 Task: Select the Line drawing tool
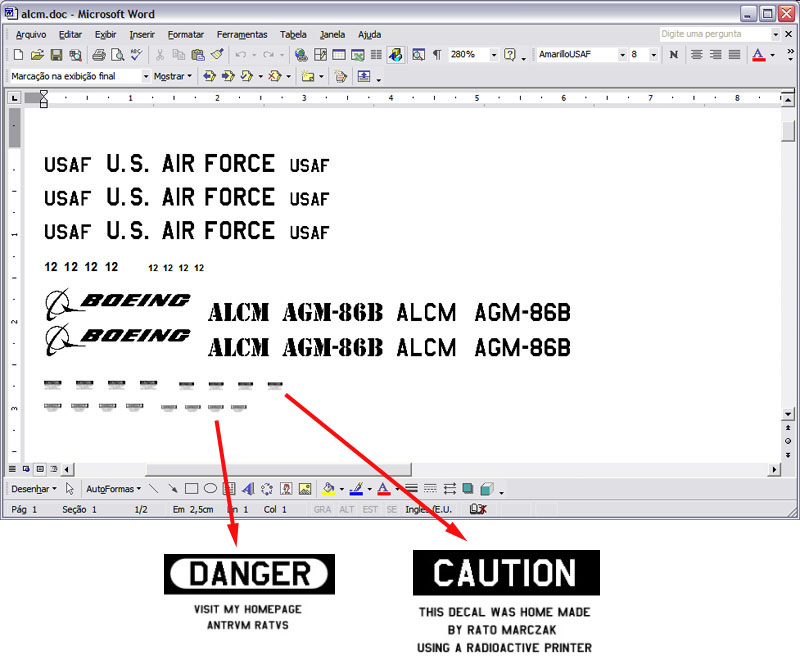click(154, 489)
